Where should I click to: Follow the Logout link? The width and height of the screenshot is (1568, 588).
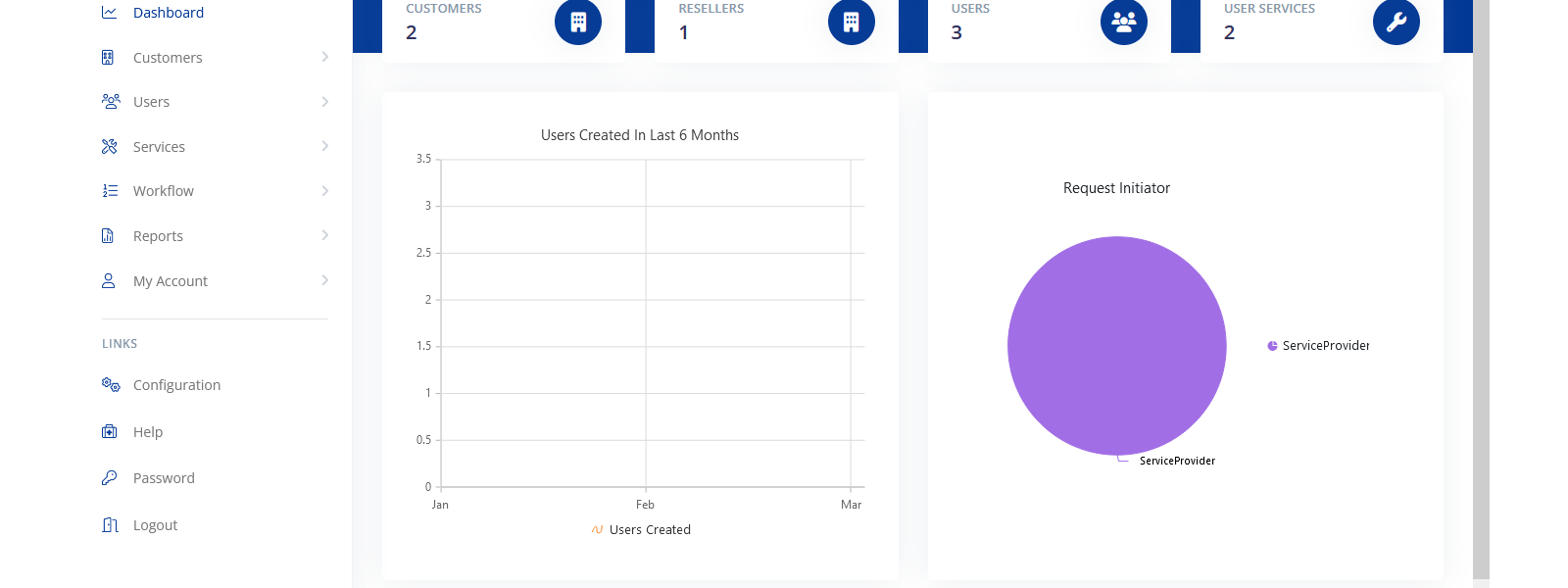point(155,525)
